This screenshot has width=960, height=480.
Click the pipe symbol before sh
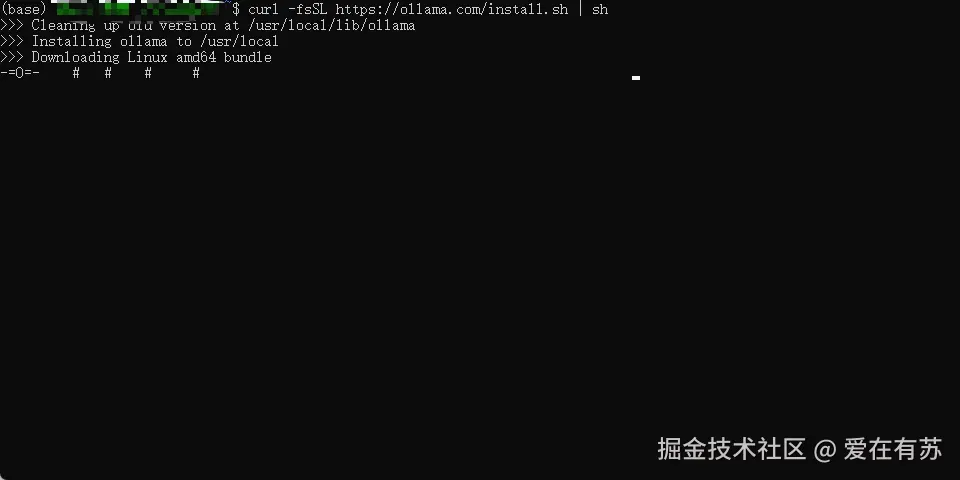[x=580, y=9]
